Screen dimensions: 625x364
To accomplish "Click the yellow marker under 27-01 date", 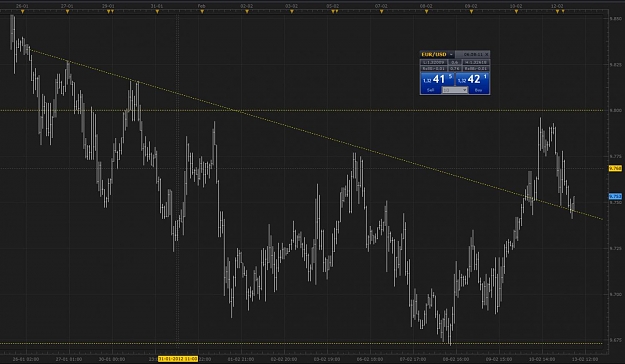I will (67, 12).
